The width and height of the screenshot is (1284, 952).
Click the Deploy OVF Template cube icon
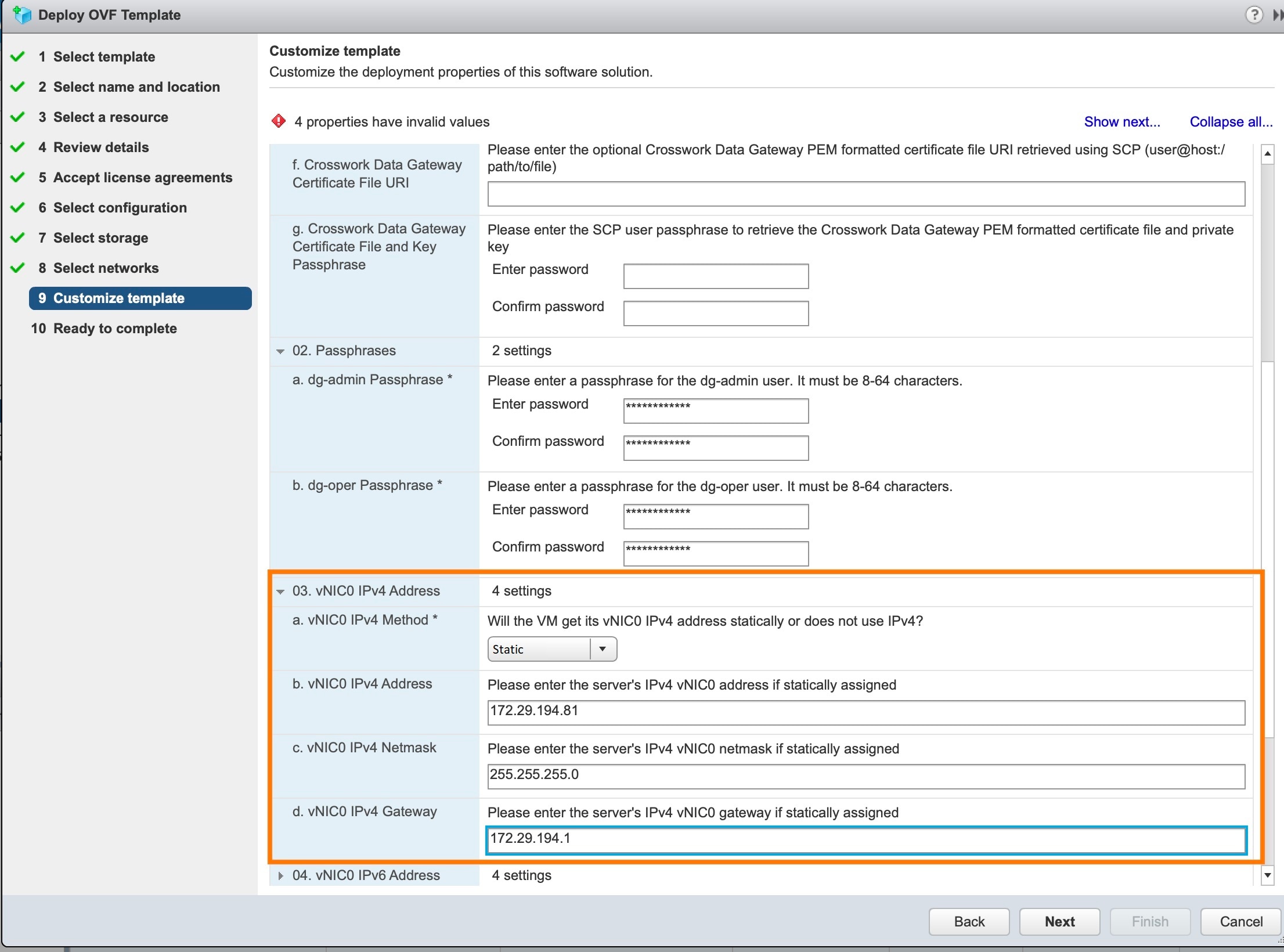click(23, 15)
